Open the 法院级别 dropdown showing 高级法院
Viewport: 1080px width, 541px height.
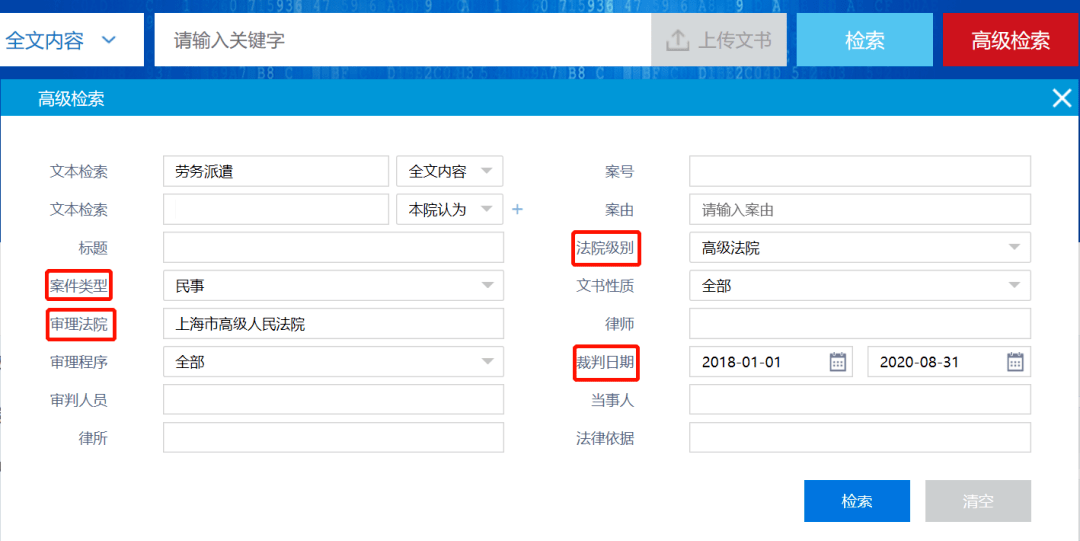coord(859,248)
